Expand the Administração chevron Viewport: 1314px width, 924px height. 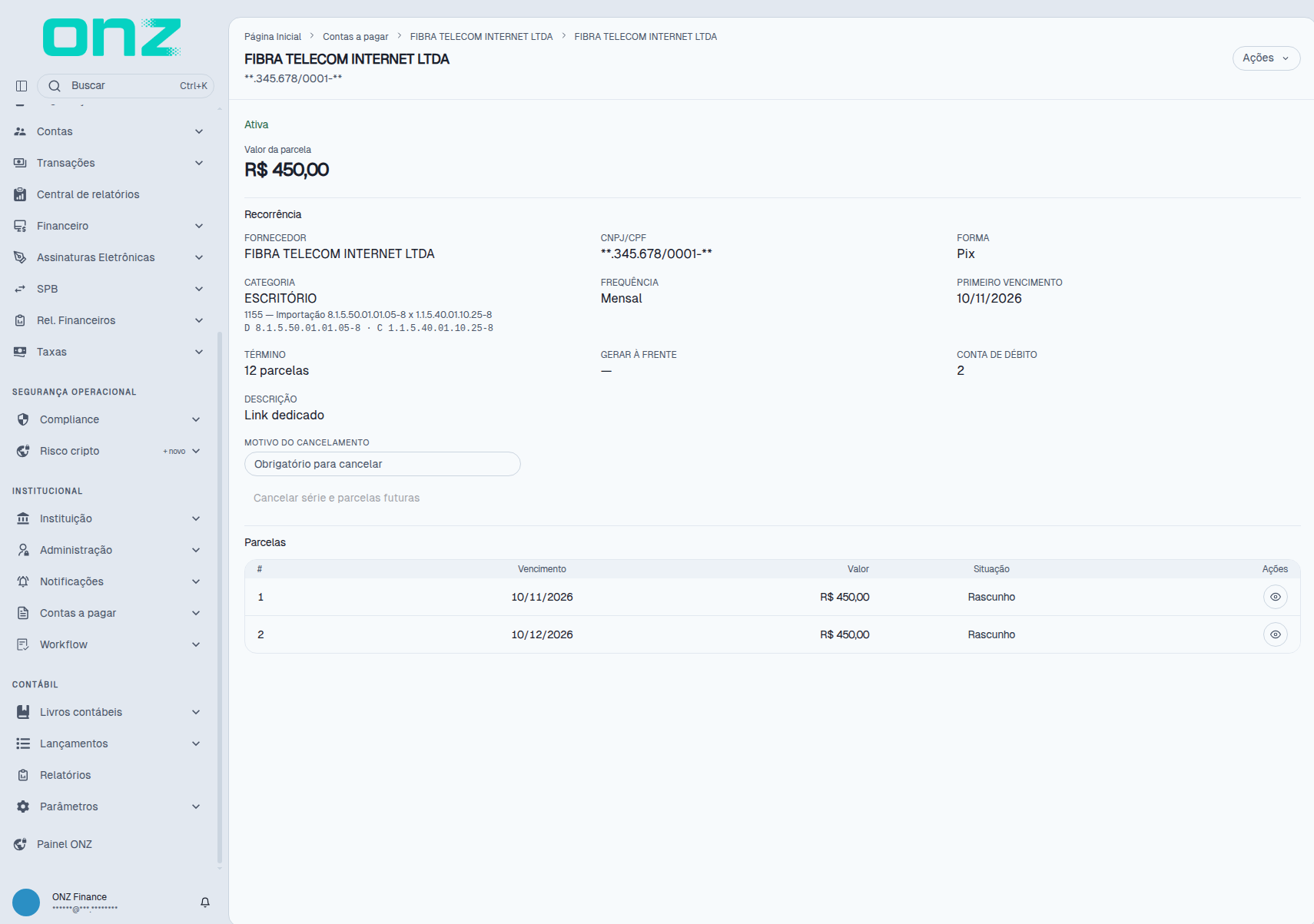(196, 550)
